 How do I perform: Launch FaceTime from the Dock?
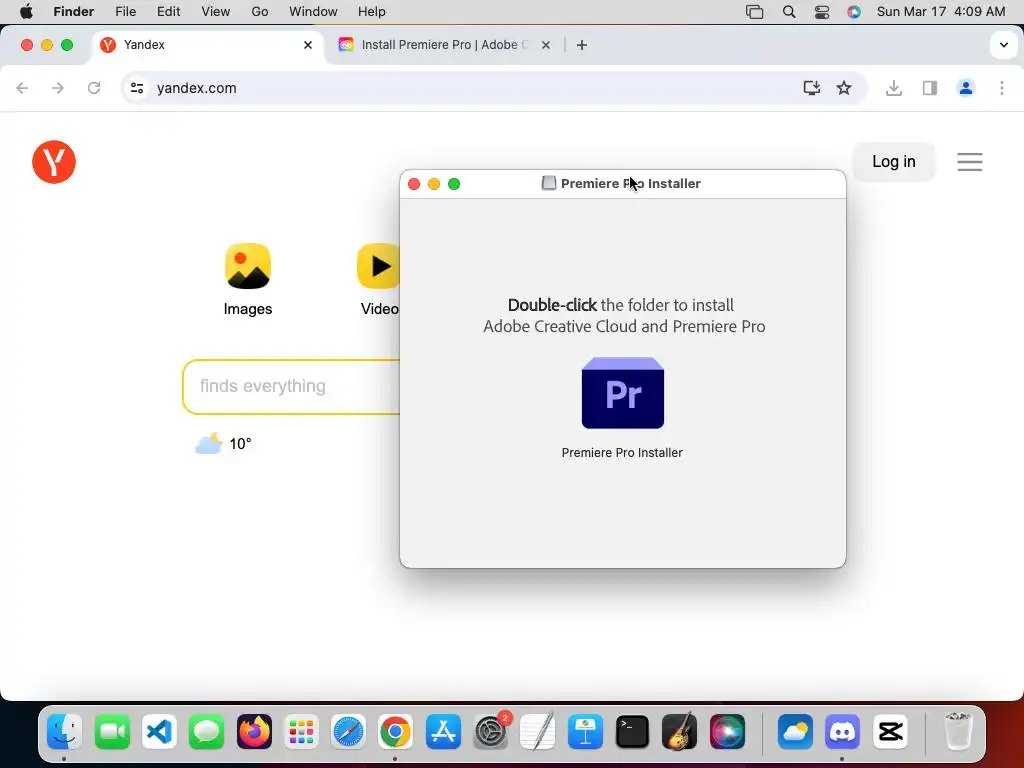112,731
